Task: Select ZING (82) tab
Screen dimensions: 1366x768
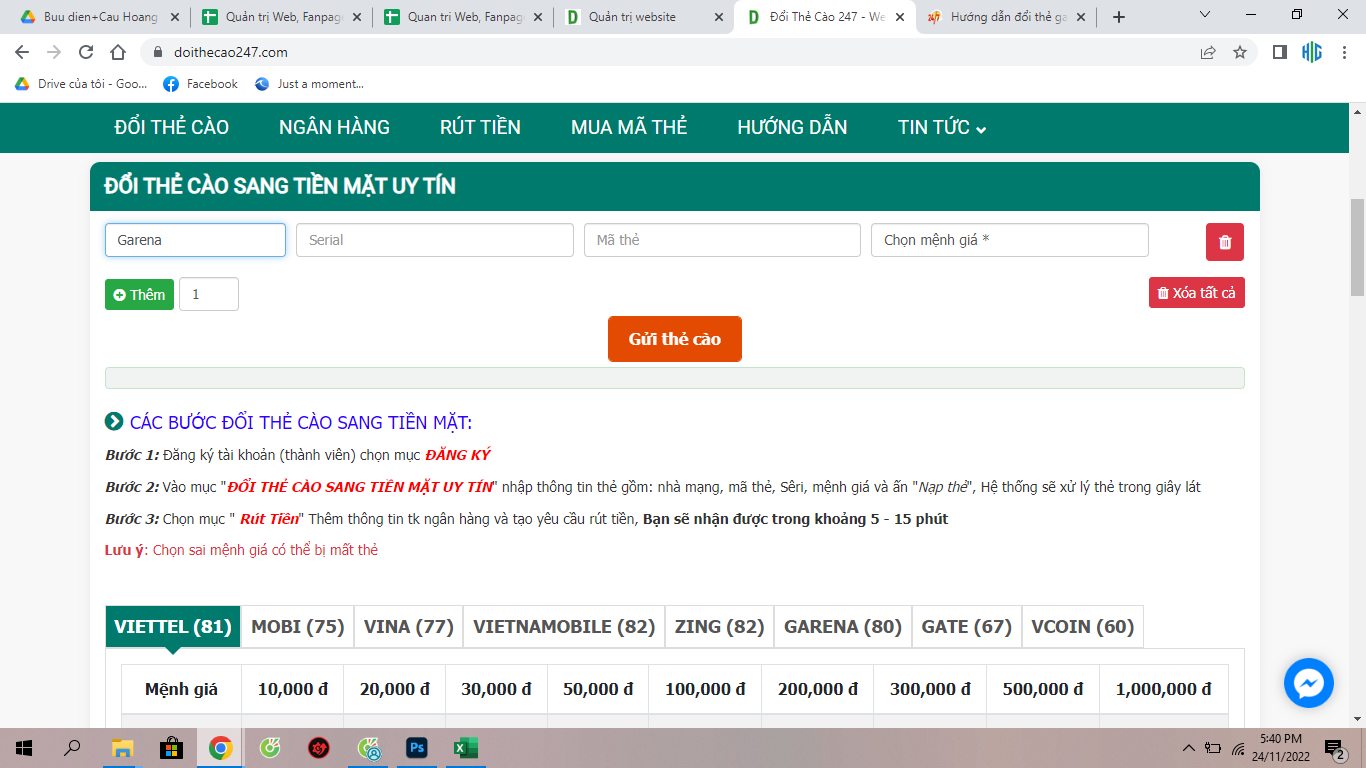Action: coord(720,627)
